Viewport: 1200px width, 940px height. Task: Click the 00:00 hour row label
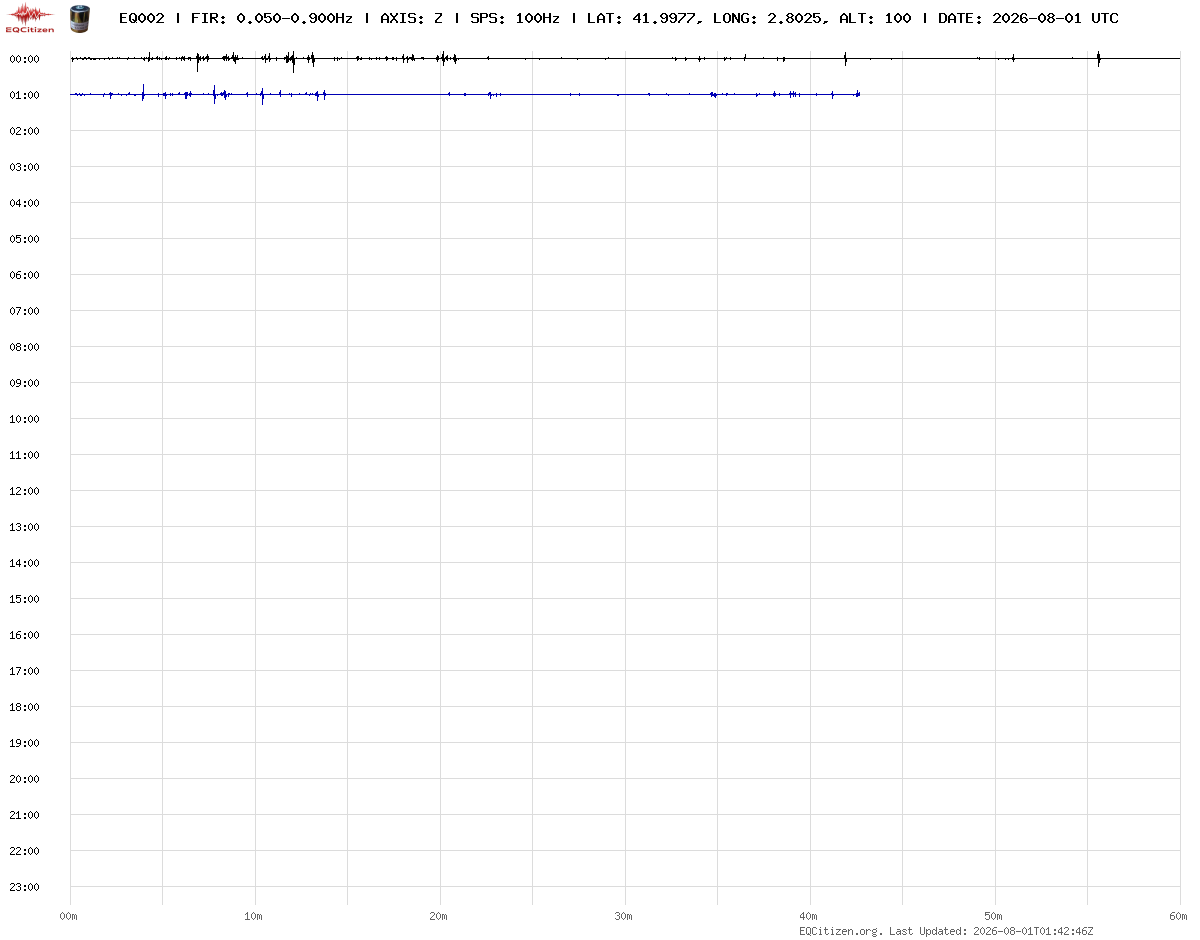[24, 59]
